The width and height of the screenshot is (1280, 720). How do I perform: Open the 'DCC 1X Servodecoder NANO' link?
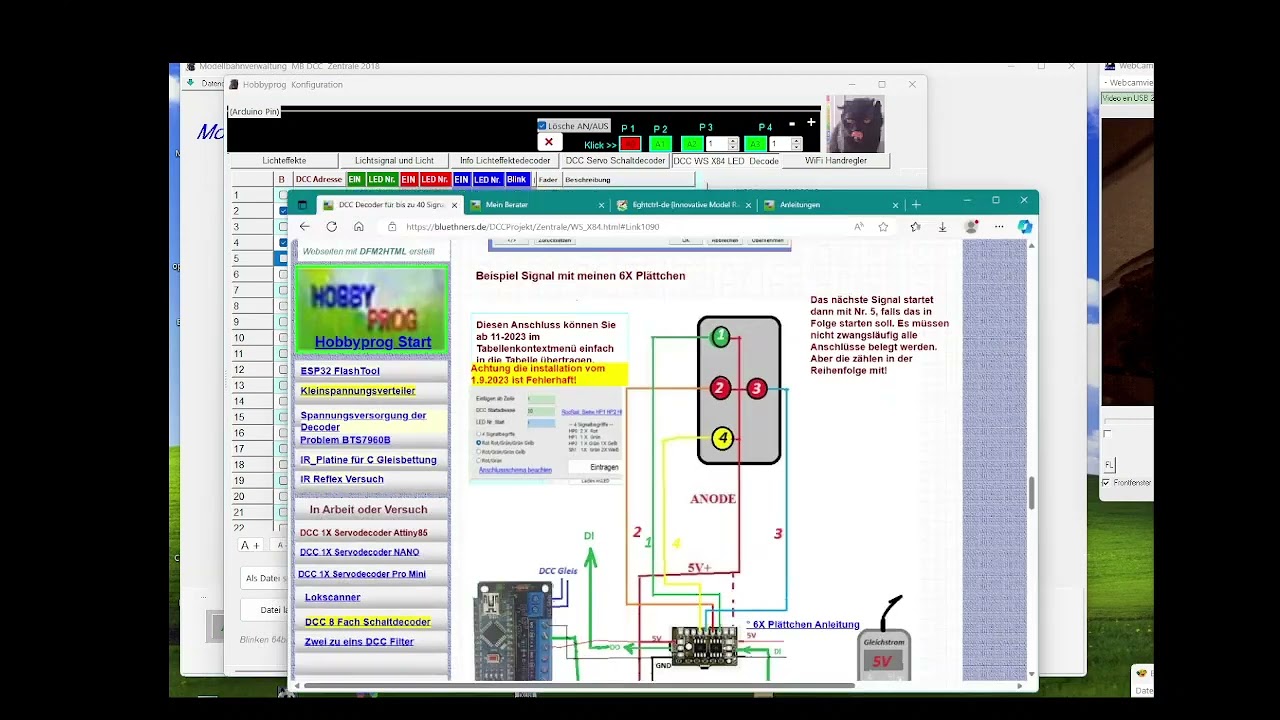360,552
